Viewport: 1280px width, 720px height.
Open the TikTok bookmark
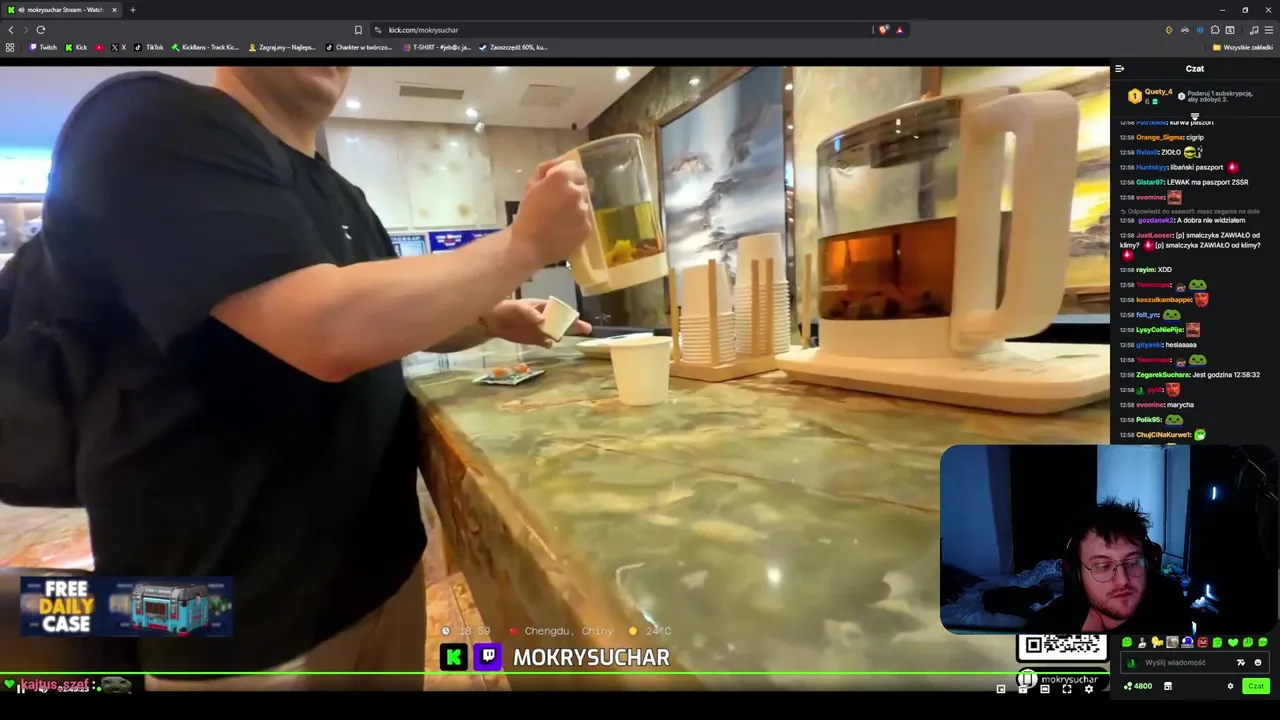150,47
